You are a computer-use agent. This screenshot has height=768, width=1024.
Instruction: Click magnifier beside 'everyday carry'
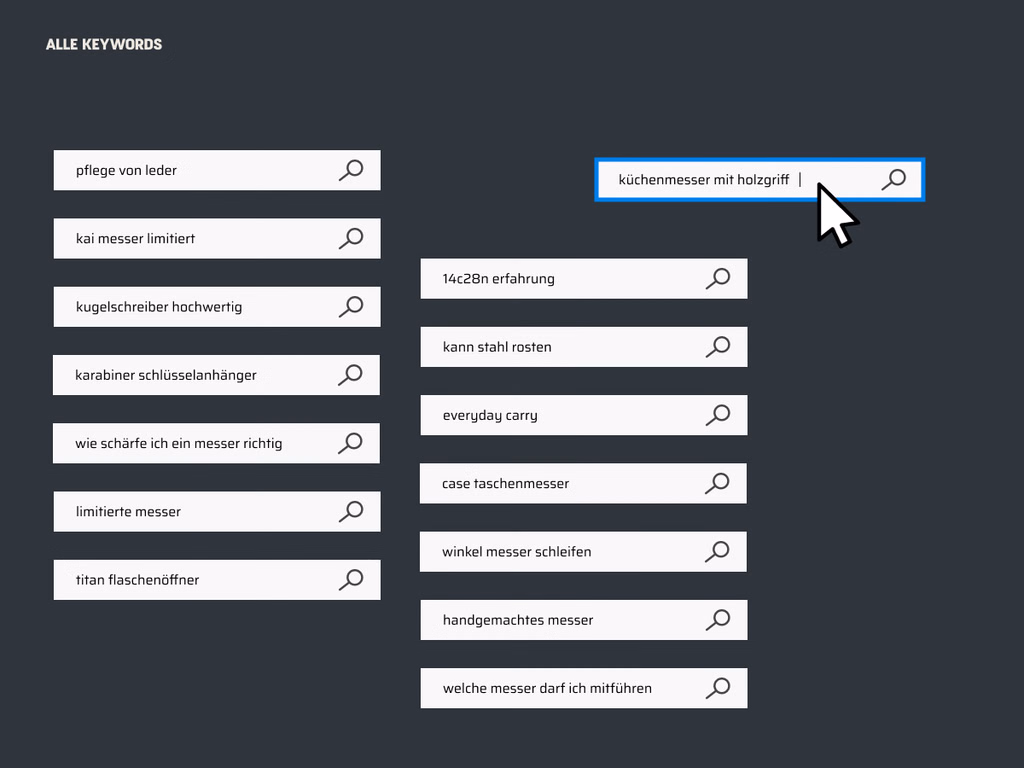tap(718, 415)
